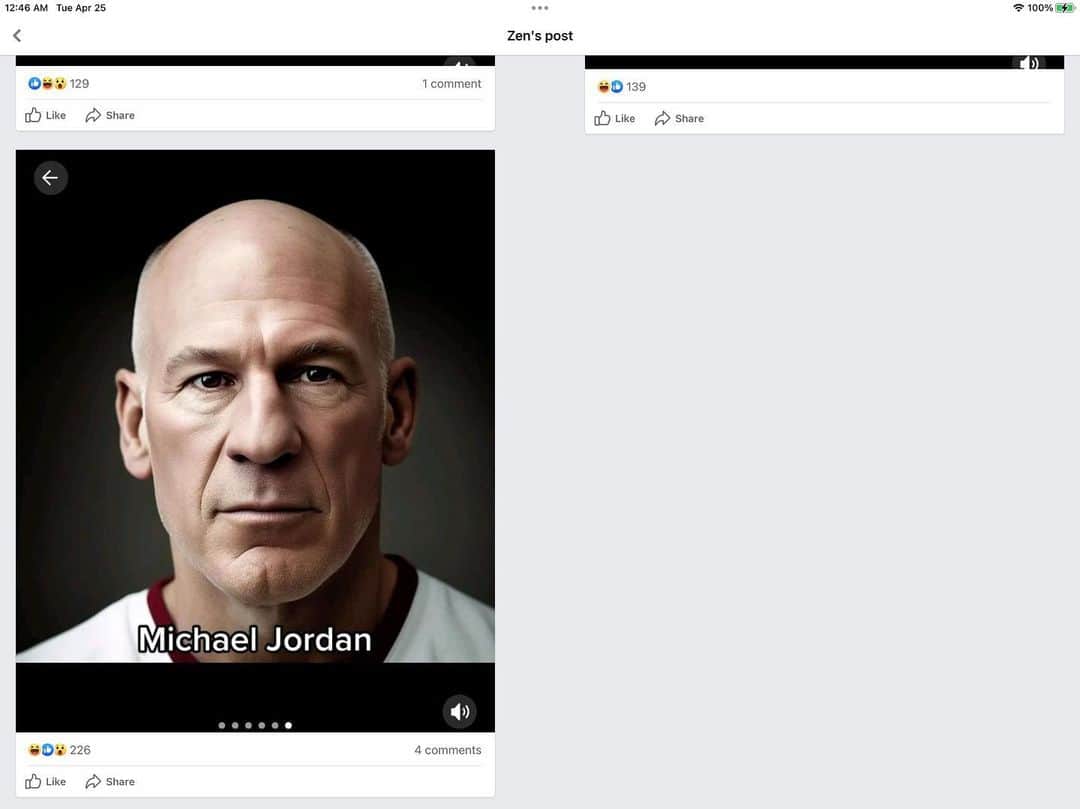Like the post with 139 reactions
This screenshot has height=809, width=1080.
[x=614, y=118]
